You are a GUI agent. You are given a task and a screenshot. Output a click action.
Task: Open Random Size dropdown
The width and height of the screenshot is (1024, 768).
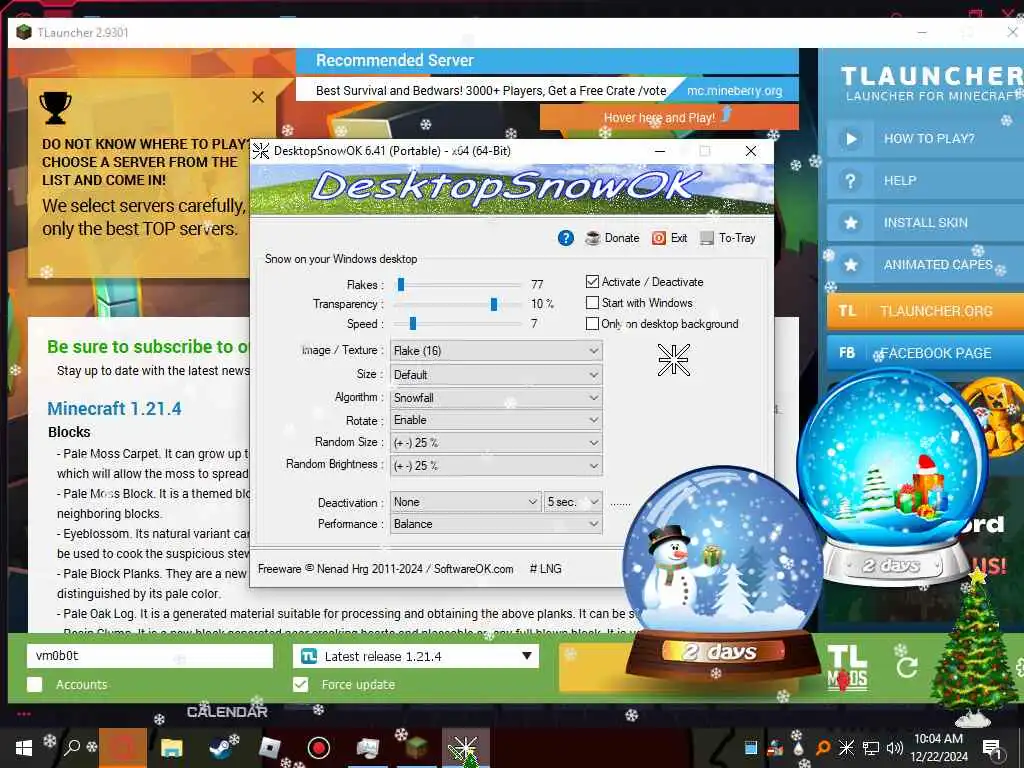click(x=496, y=443)
